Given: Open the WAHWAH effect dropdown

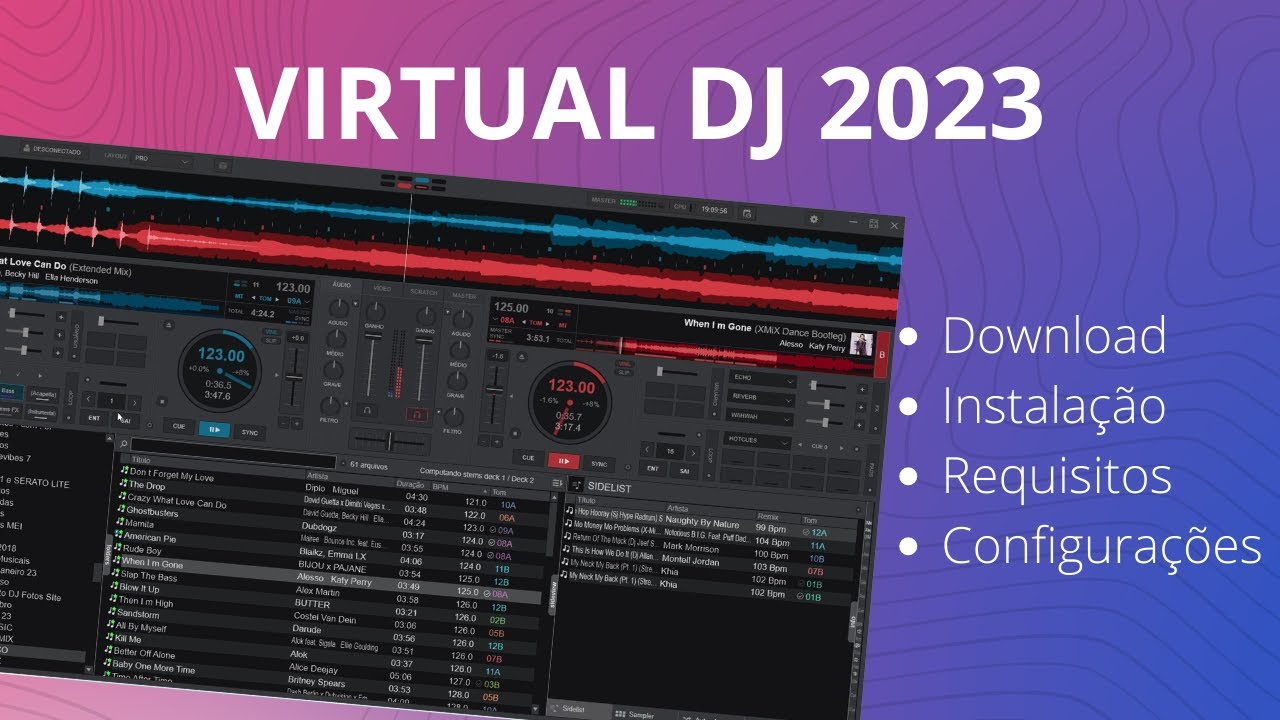Looking at the screenshot, I should pyautogui.click(x=759, y=416).
